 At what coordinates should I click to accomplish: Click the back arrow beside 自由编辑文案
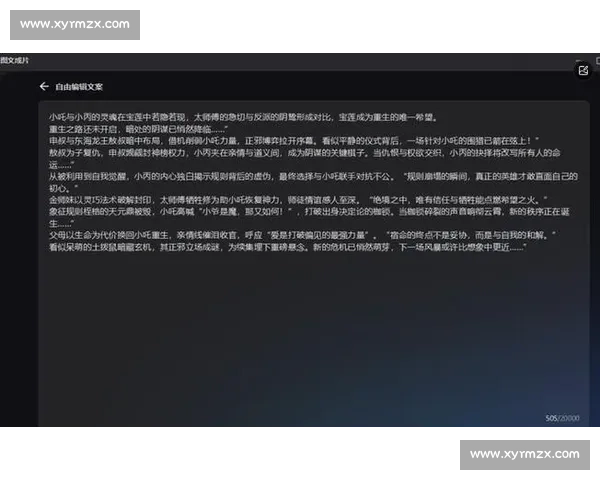pos(44,87)
